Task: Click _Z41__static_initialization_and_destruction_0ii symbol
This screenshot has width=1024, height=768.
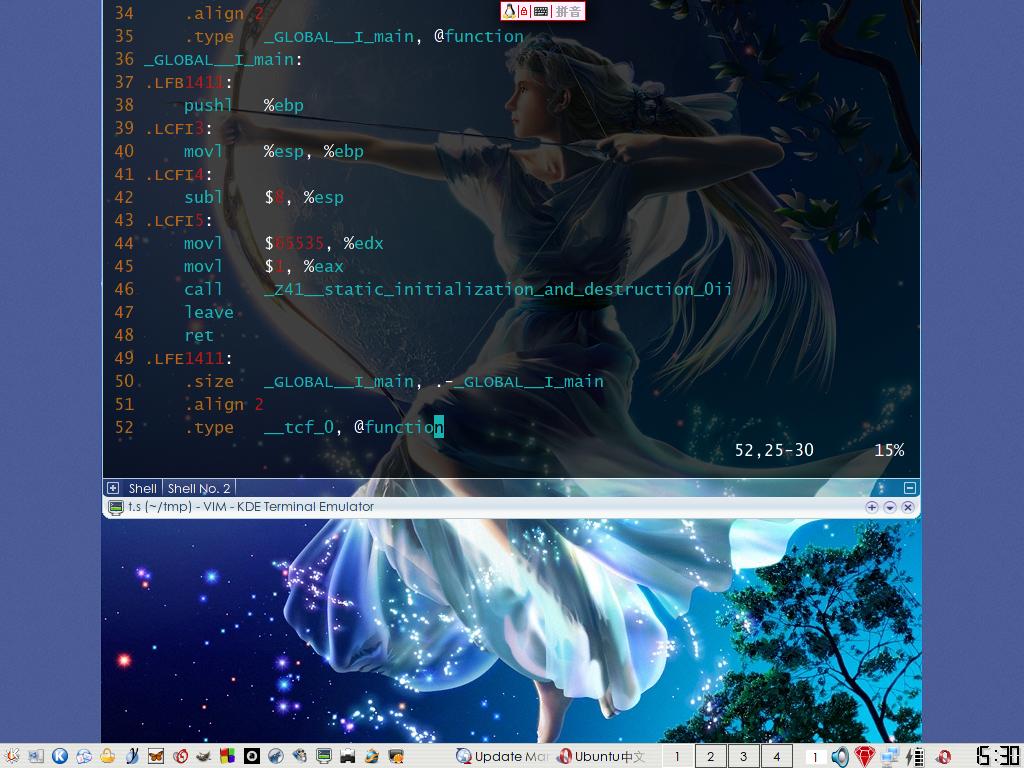Action: [x=497, y=289]
